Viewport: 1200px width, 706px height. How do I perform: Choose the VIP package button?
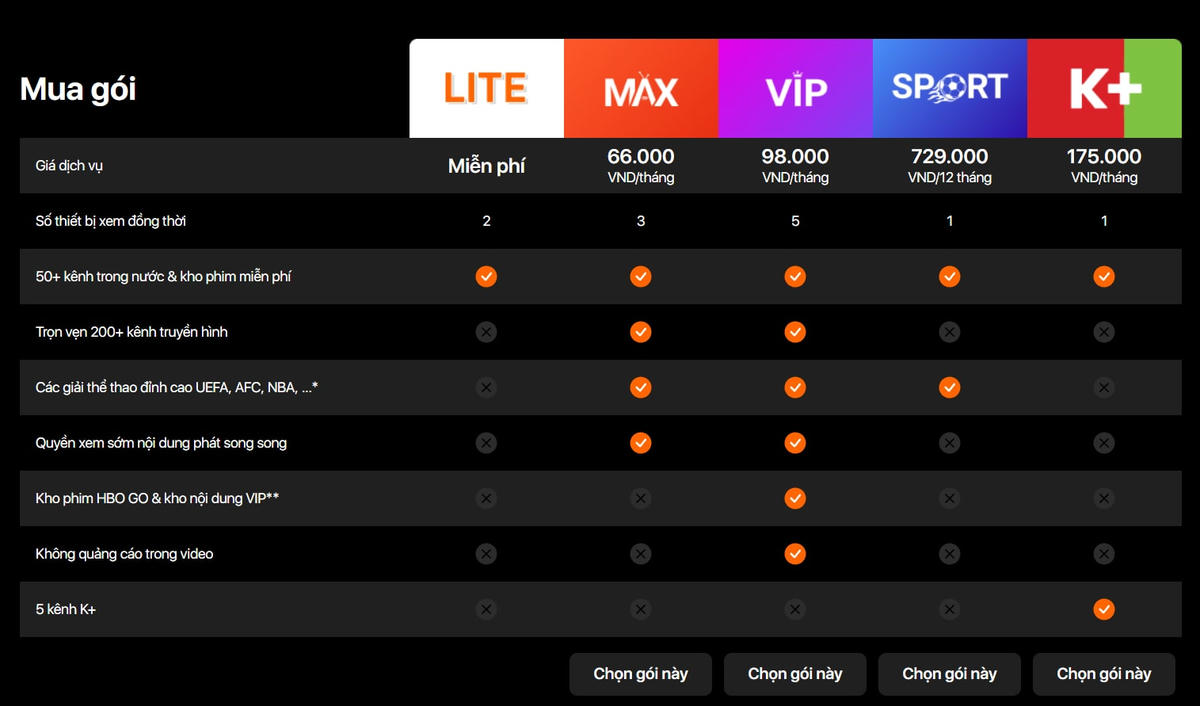tap(795, 674)
